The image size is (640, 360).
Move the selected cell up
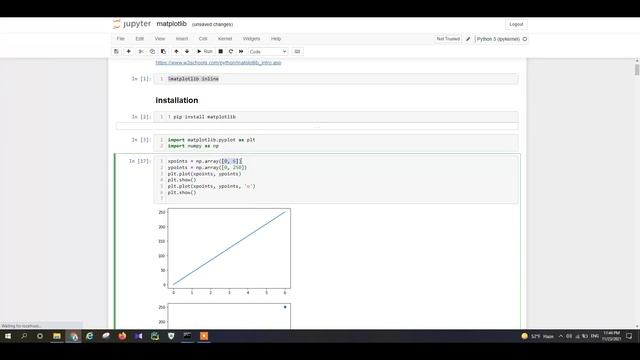(x=176, y=51)
